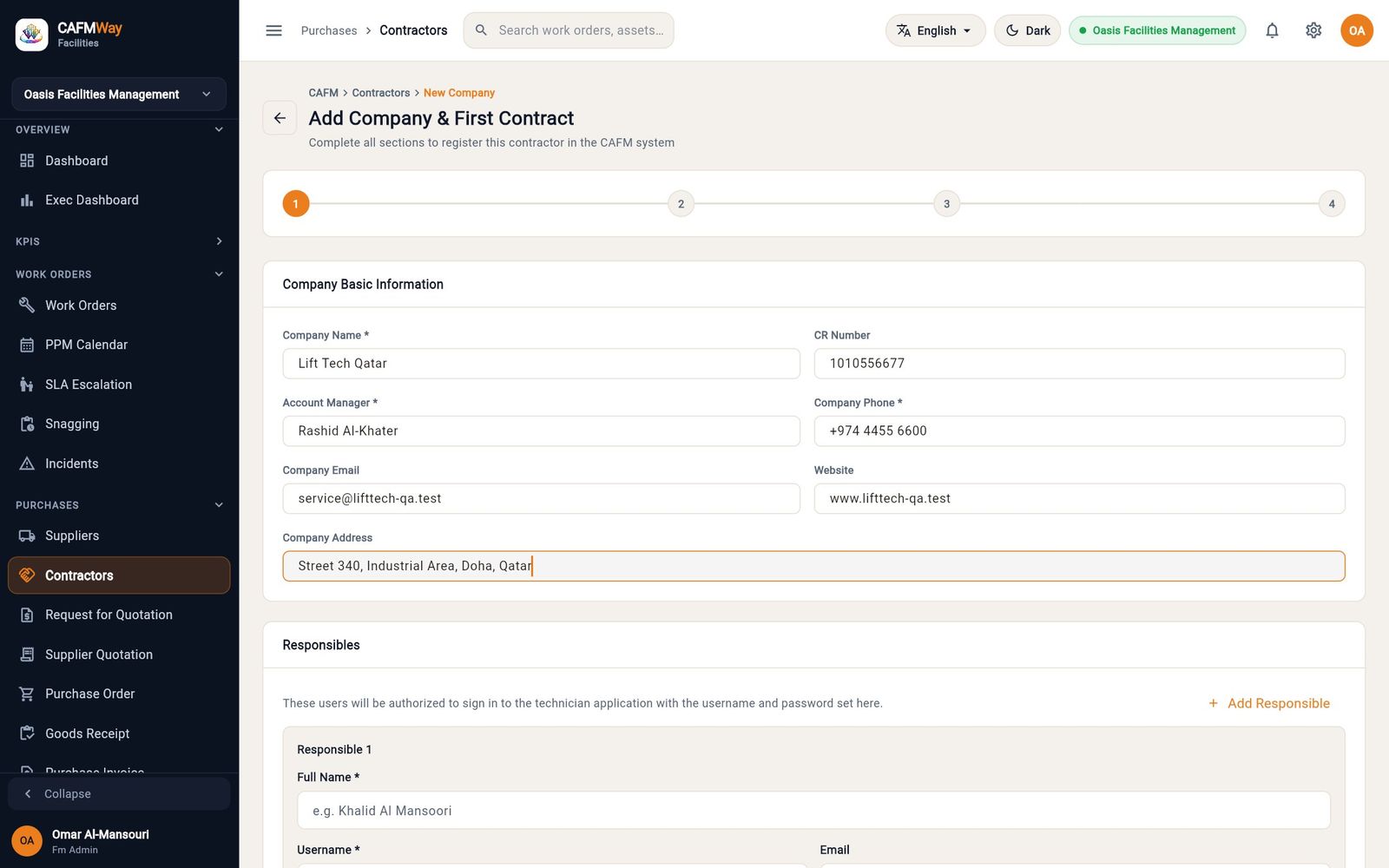This screenshot has width=1389, height=868.
Task: Go to step 3 of the wizard
Action: click(x=946, y=204)
